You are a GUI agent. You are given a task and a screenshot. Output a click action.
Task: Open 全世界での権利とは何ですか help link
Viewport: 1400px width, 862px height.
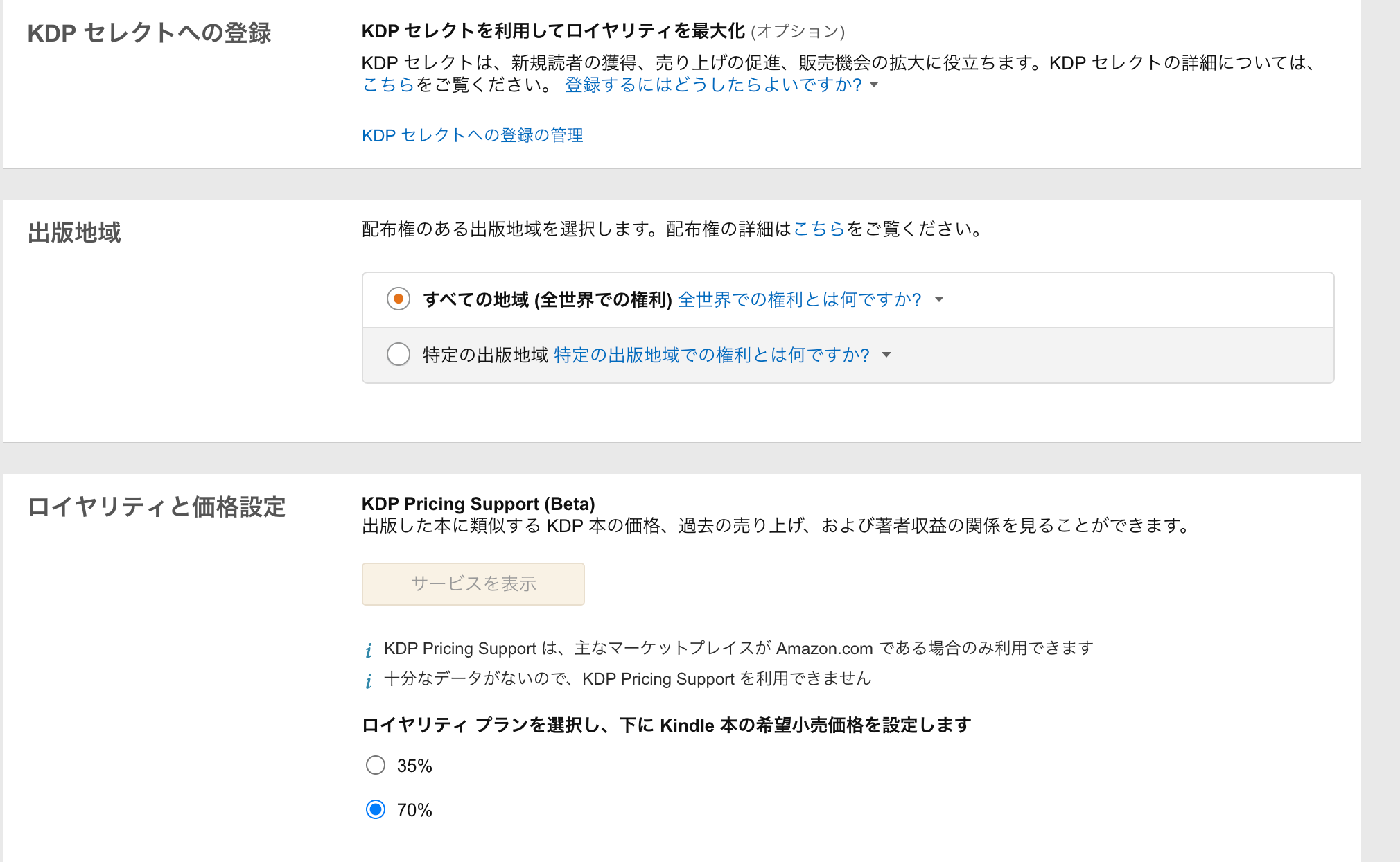pyautogui.click(x=799, y=299)
